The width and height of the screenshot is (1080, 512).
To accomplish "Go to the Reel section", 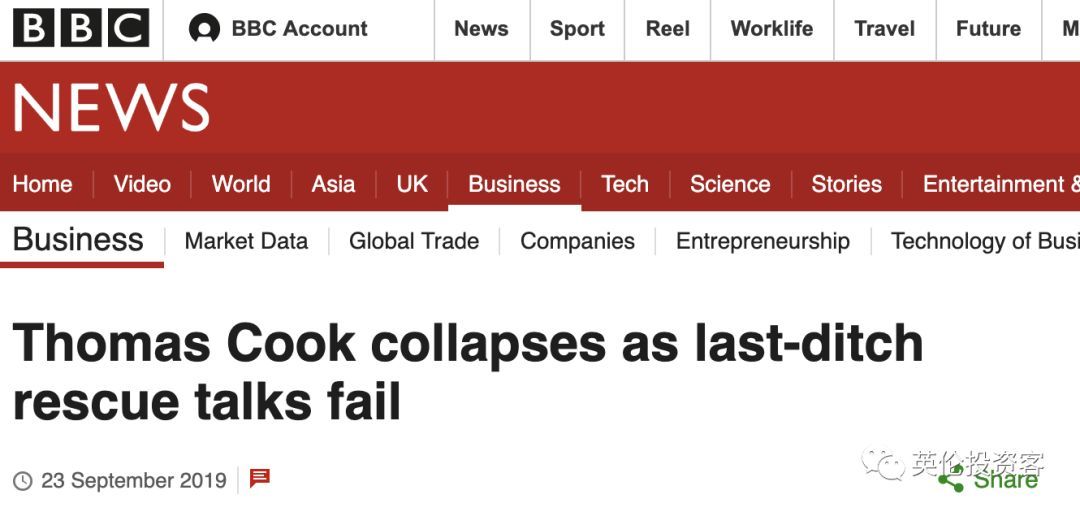I will (x=667, y=29).
